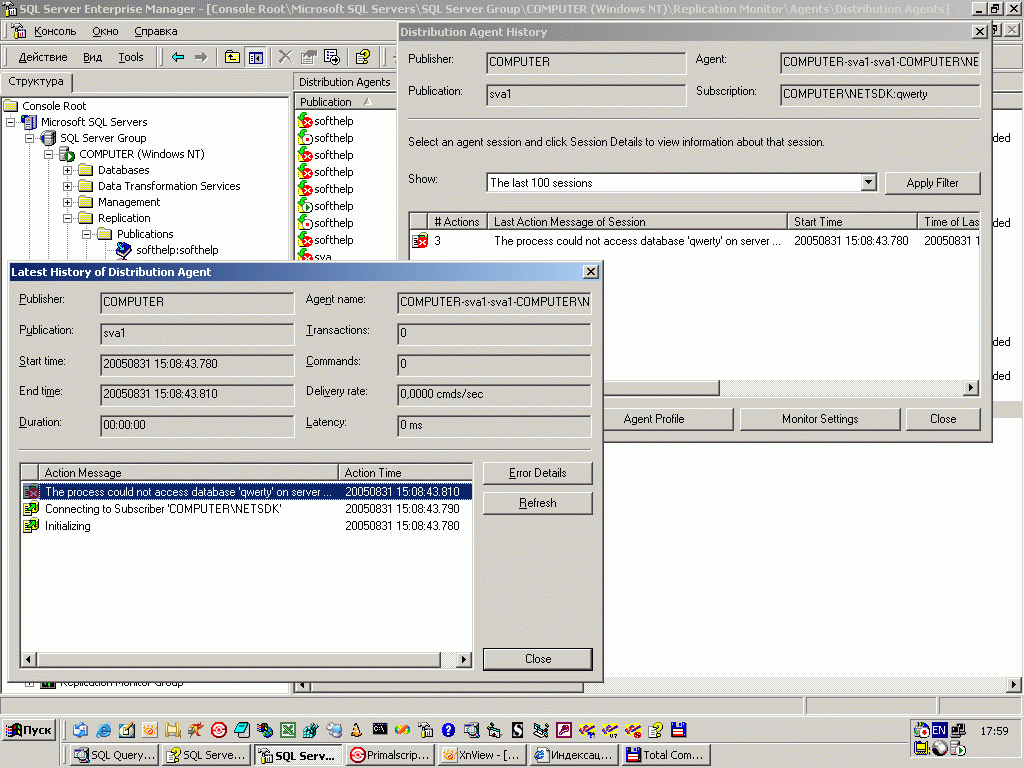Click the EN language indicator in tray
This screenshot has height=768, width=1024.
939,730
